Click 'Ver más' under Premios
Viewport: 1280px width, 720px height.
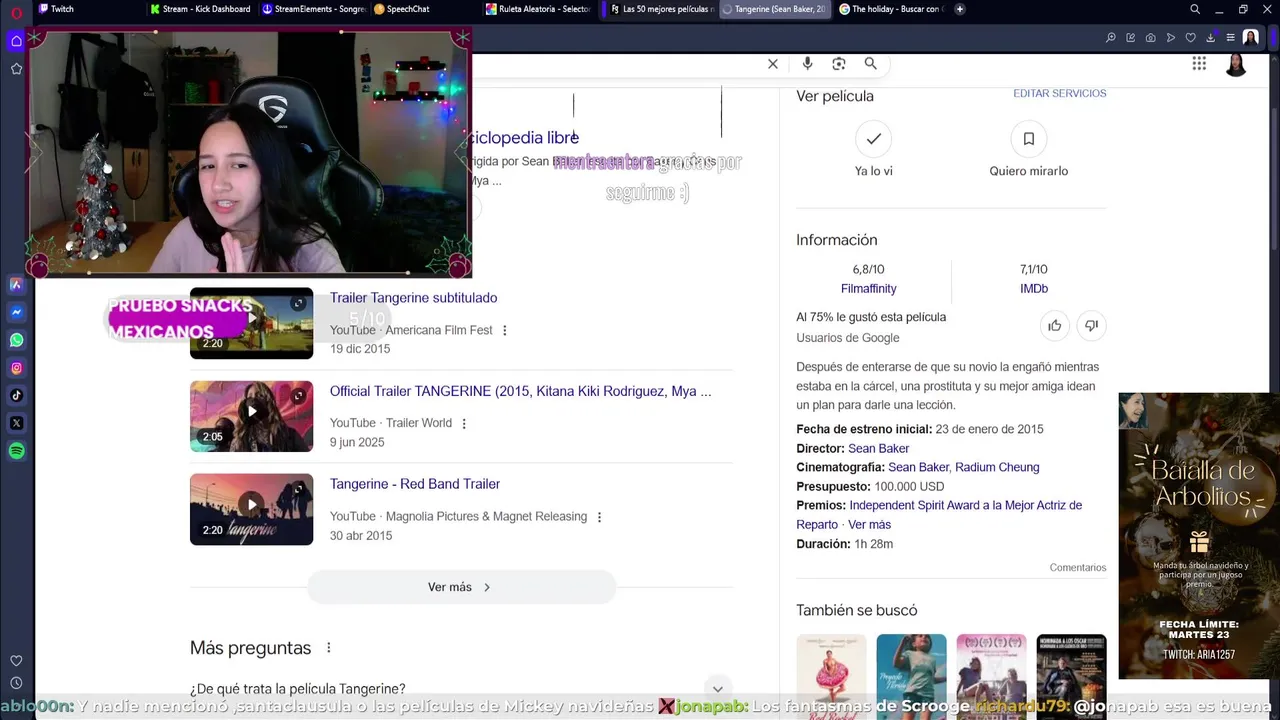click(869, 524)
